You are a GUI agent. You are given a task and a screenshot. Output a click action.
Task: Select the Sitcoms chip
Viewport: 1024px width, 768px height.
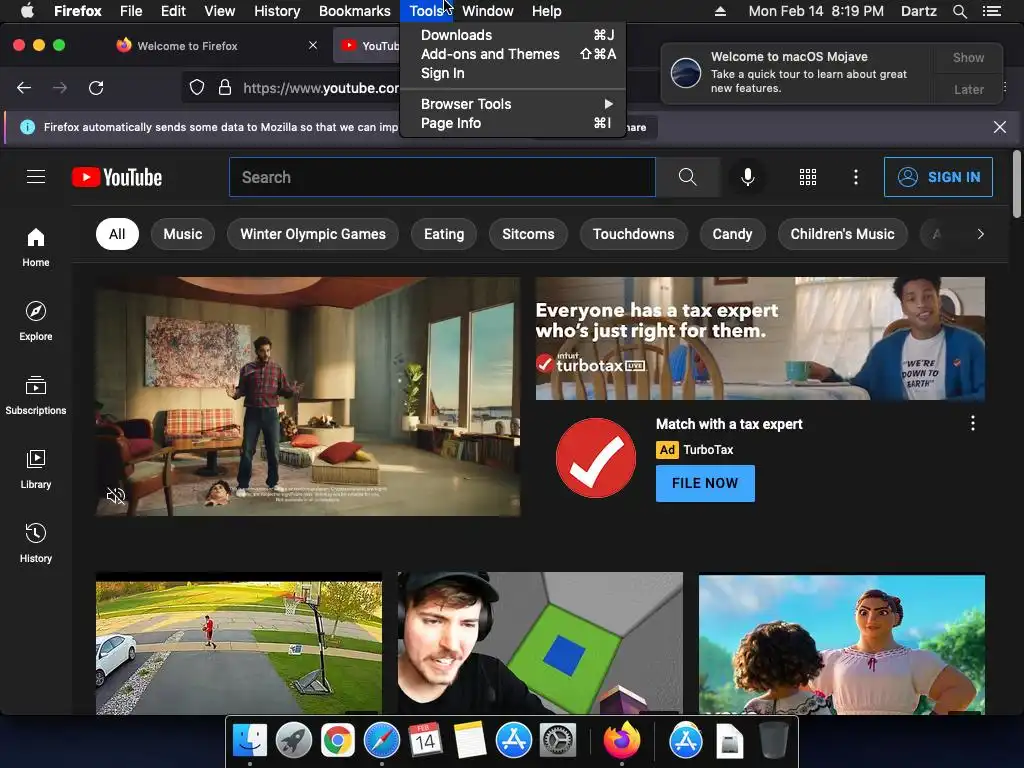(528, 234)
